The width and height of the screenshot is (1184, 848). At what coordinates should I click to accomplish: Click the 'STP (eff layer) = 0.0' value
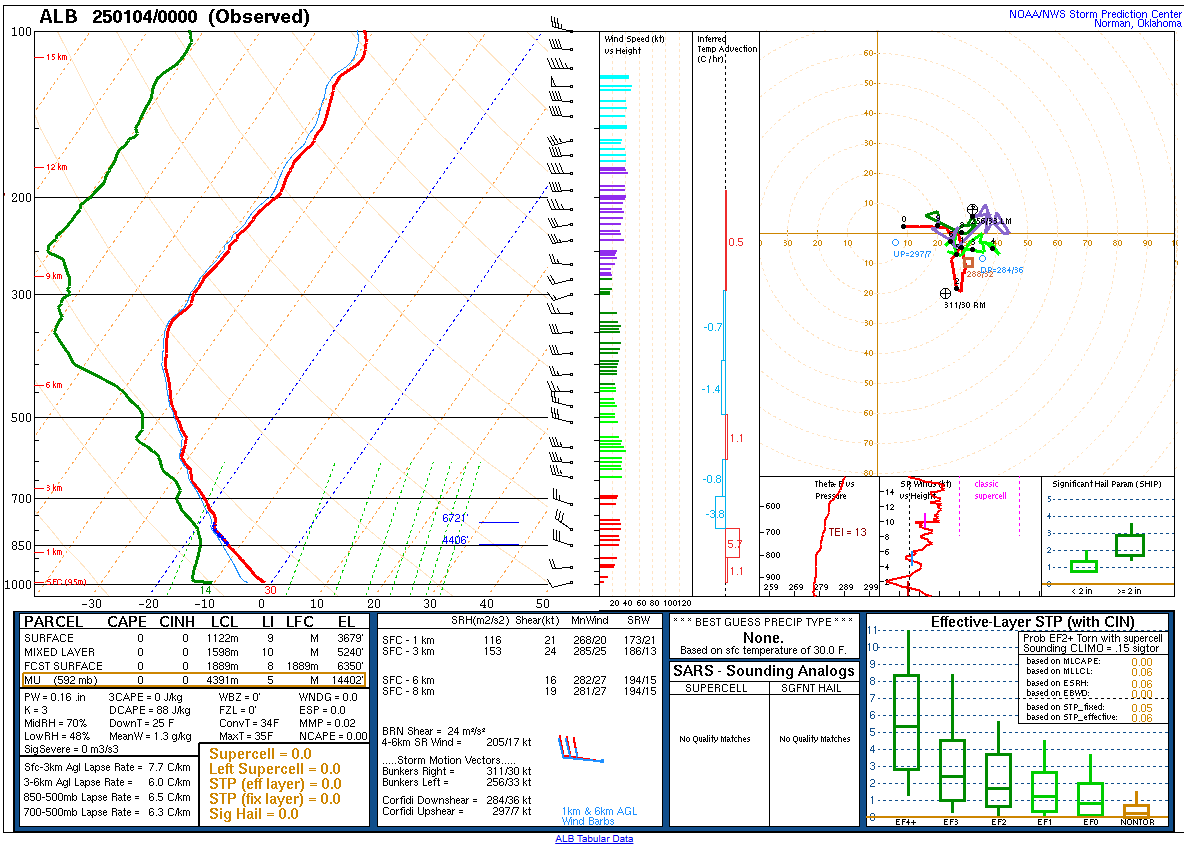pos(275,785)
